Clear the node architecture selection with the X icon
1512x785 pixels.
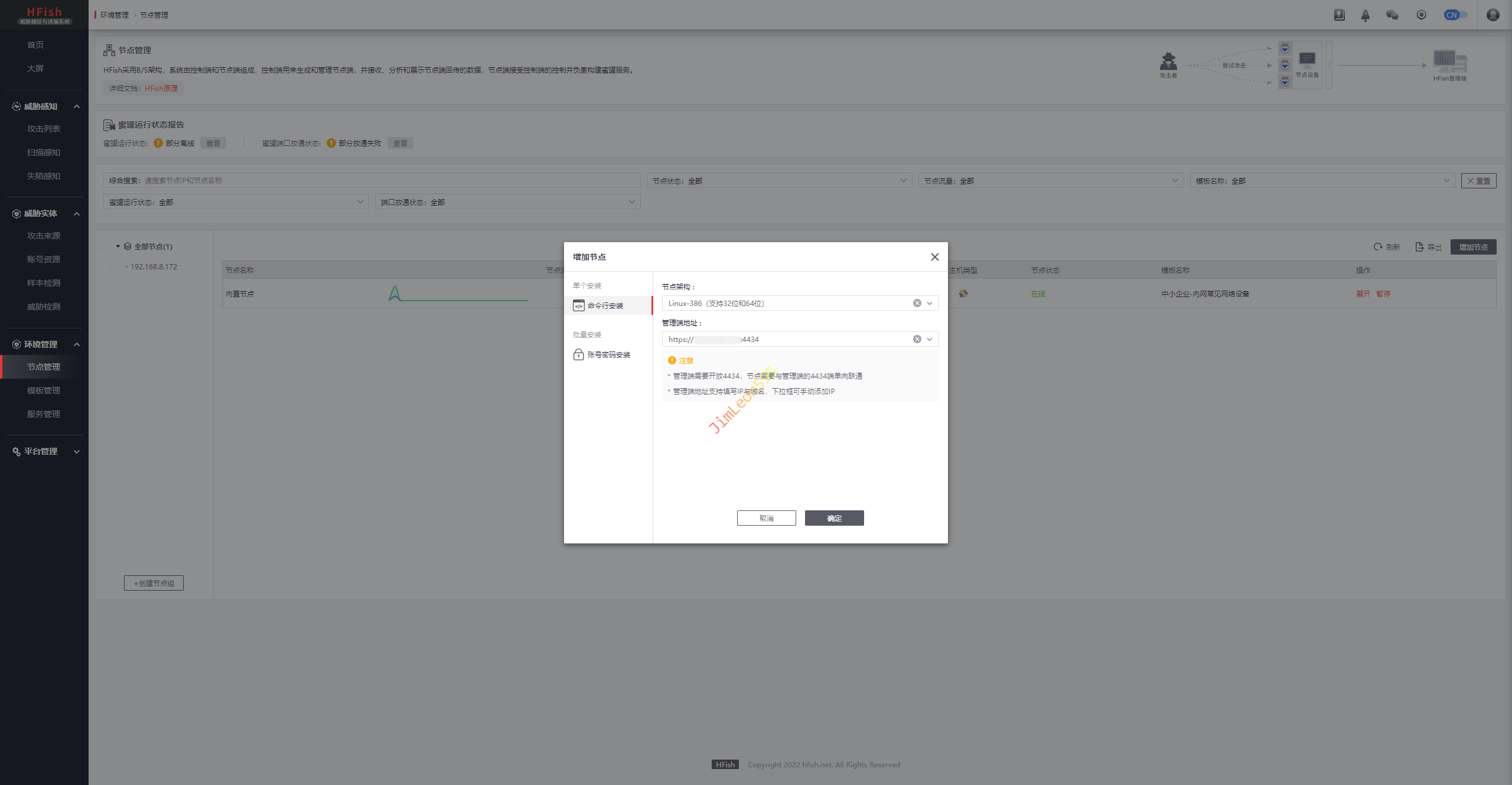(917, 303)
